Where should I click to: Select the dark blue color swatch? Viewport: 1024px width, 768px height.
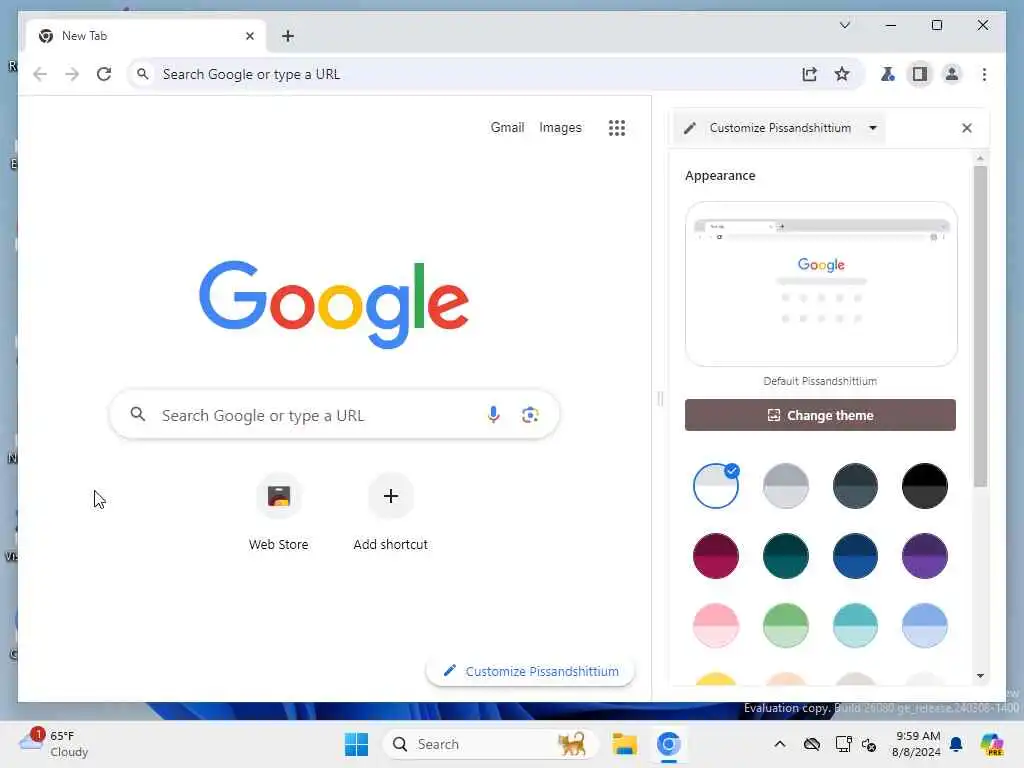tap(856, 556)
